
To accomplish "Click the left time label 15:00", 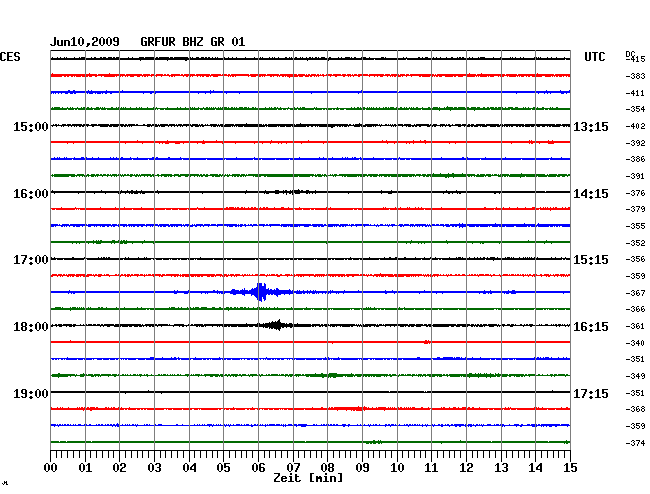I will tap(31, 126).
